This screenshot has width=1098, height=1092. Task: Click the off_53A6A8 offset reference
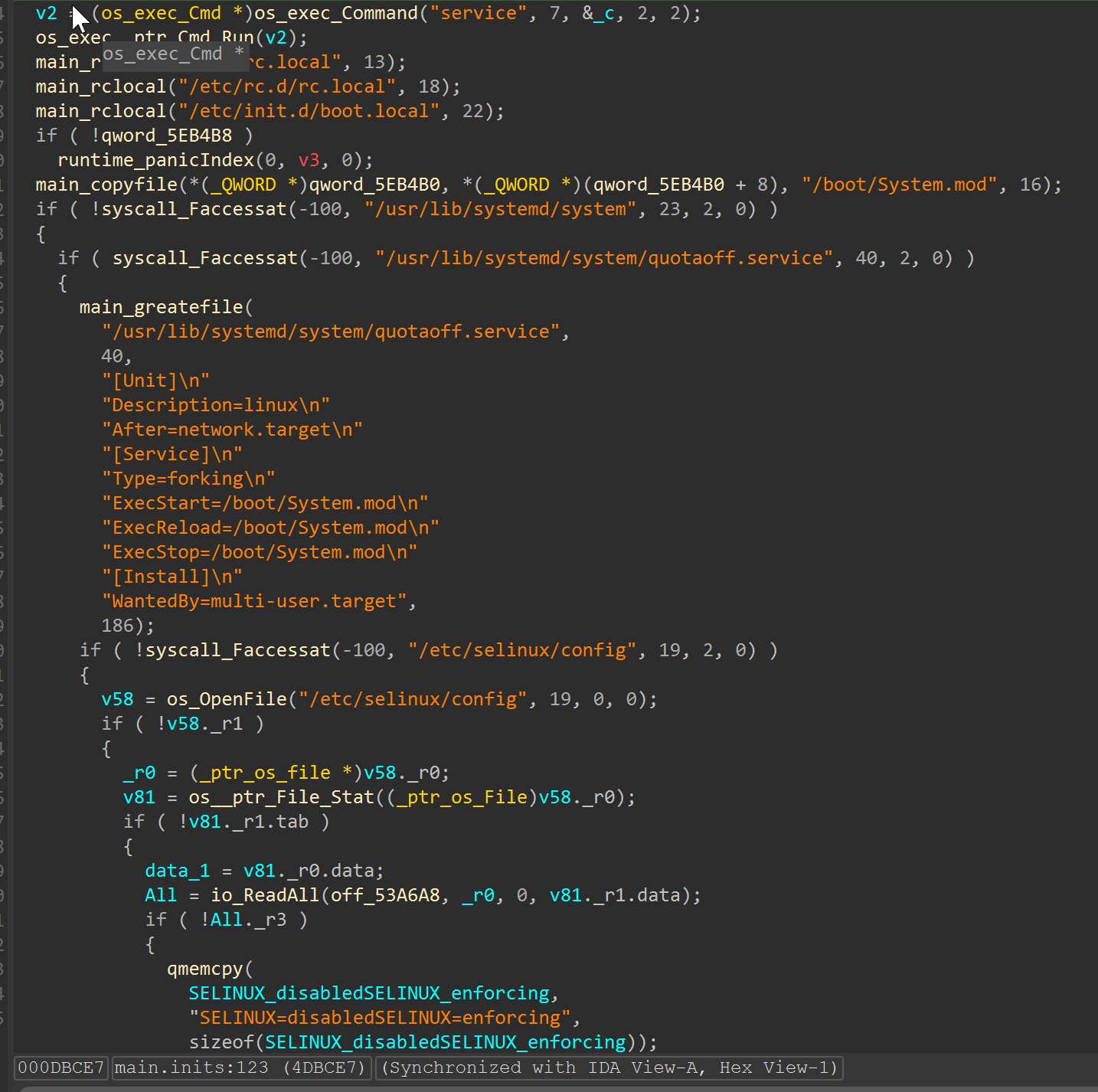click(381, 894)
